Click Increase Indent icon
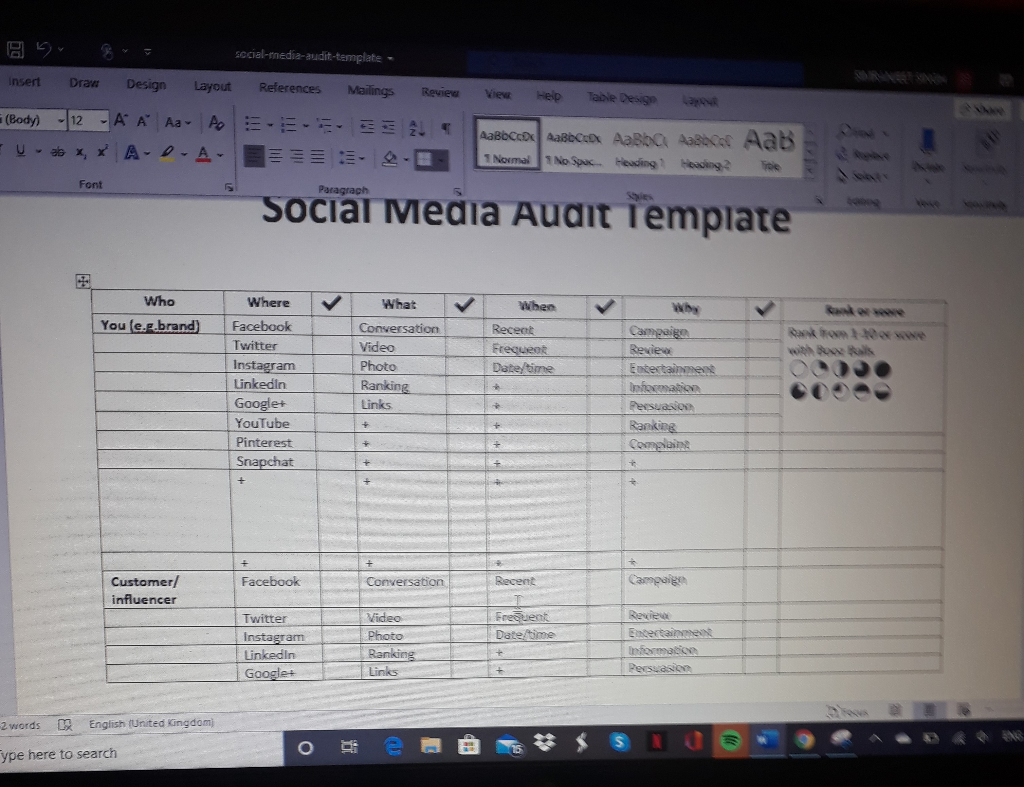1024x787 pixels. (389, 127)
